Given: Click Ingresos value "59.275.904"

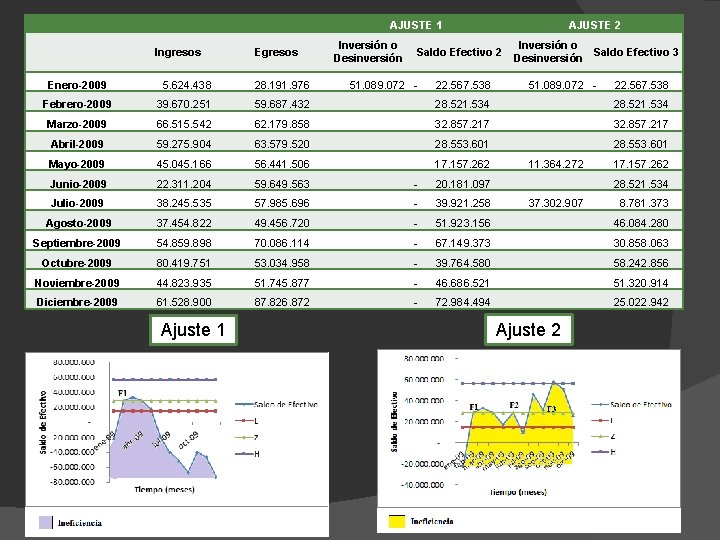Looking at the screenshot, I should point(184,144).
